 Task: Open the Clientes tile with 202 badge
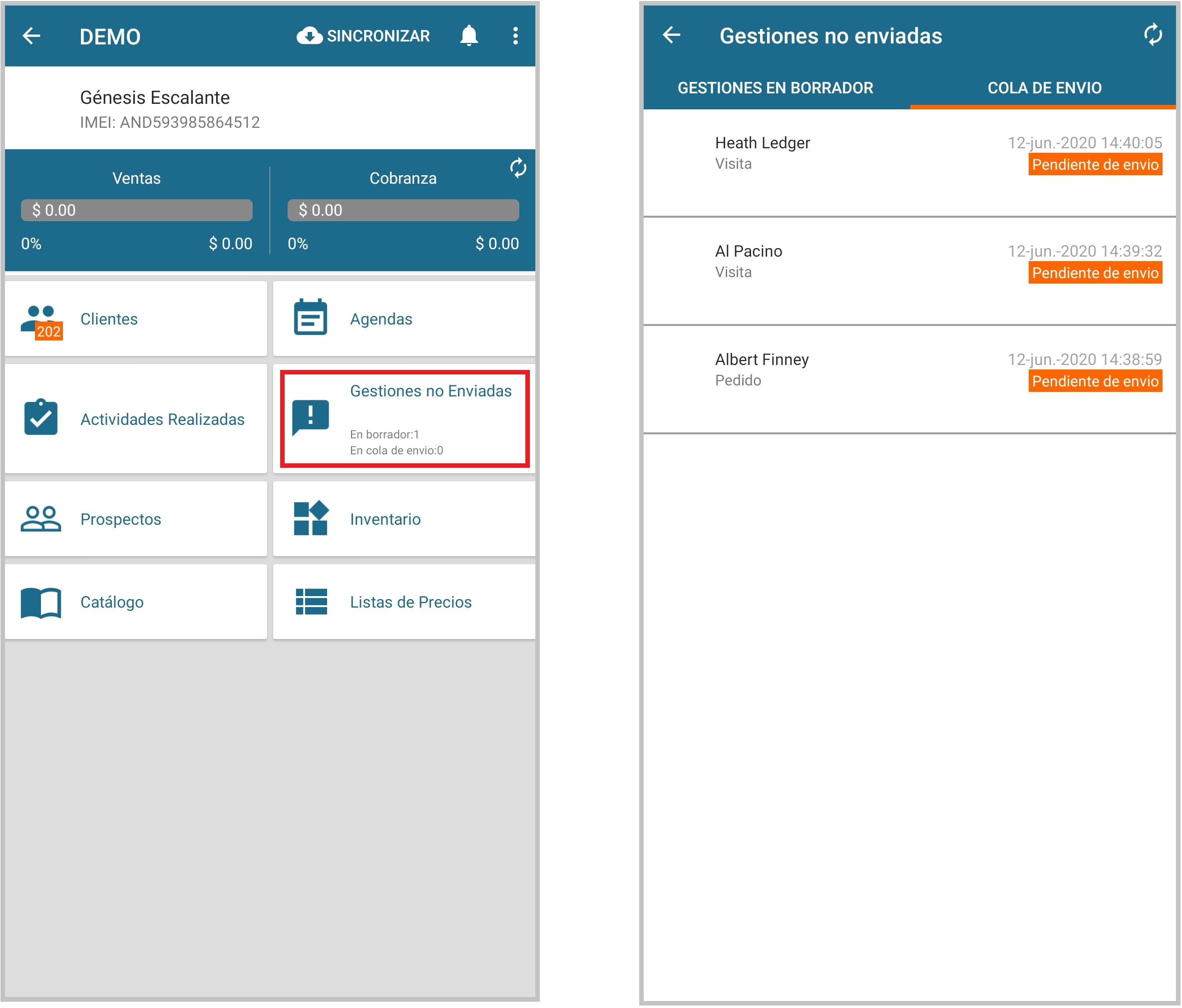pyautogui.click(x=136, y=319)
